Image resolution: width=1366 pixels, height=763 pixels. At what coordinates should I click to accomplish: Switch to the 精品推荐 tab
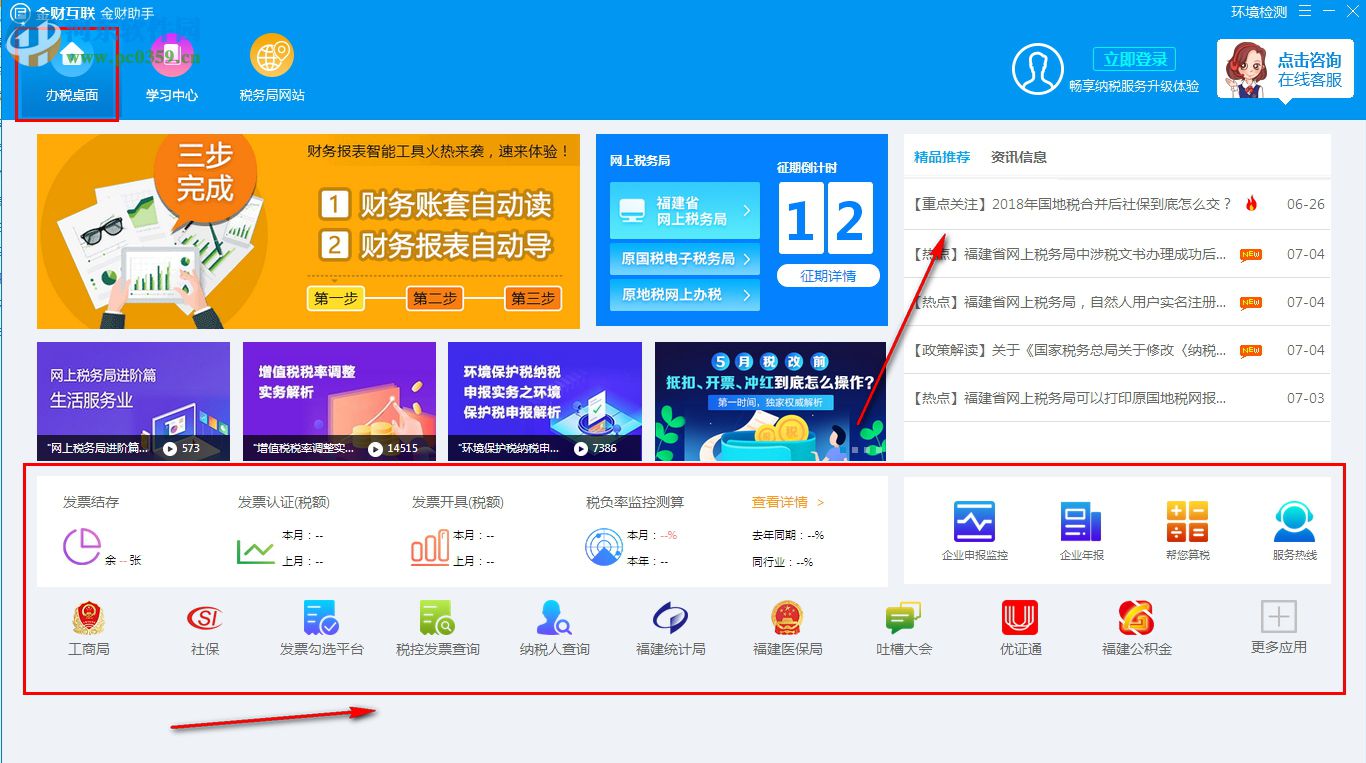click(942, 157)
